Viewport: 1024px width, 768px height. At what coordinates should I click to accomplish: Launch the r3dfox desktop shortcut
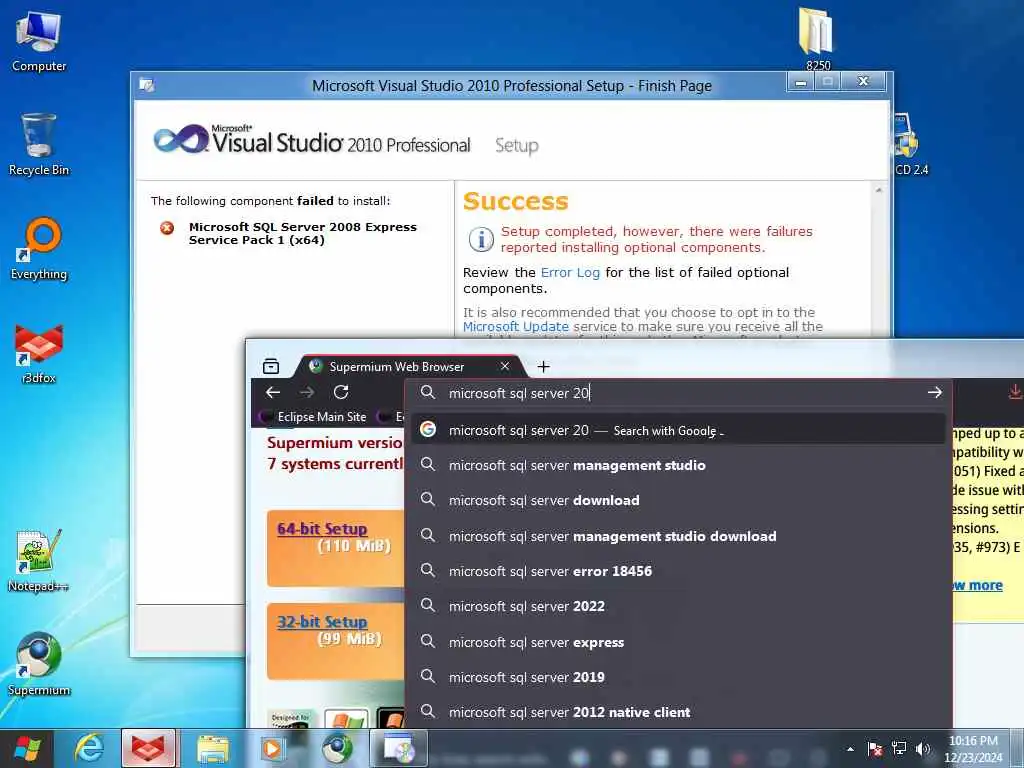(39, 353)
